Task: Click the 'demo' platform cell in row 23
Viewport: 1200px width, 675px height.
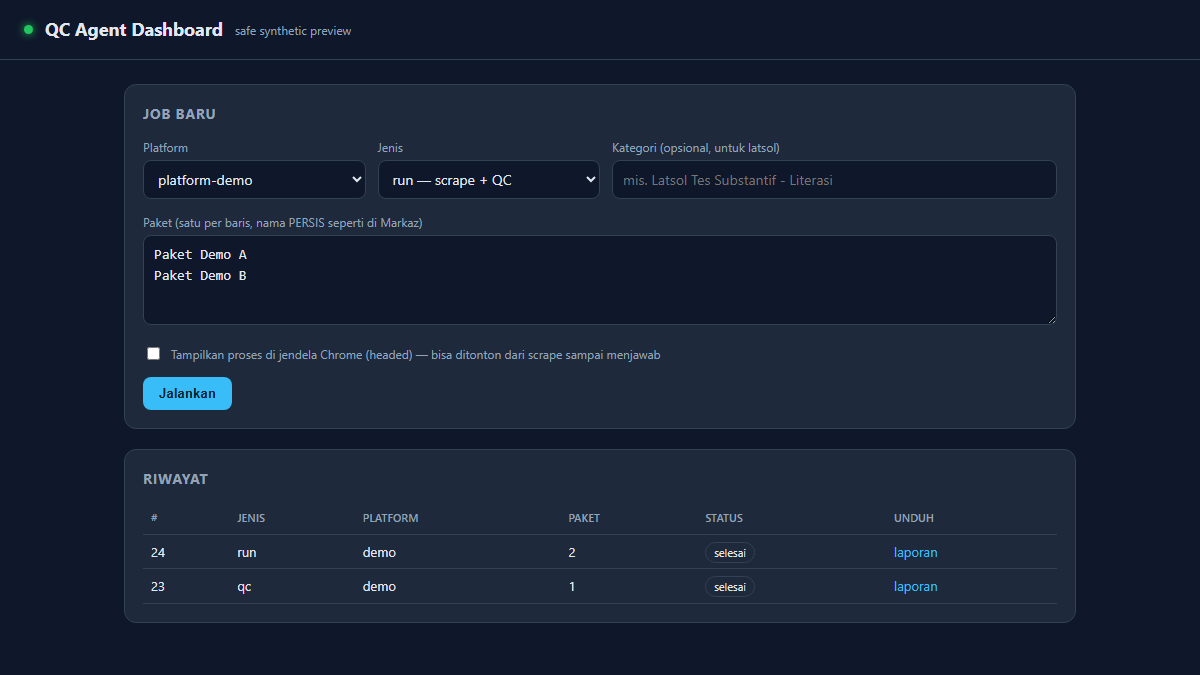Action: (x=379, y=586)
